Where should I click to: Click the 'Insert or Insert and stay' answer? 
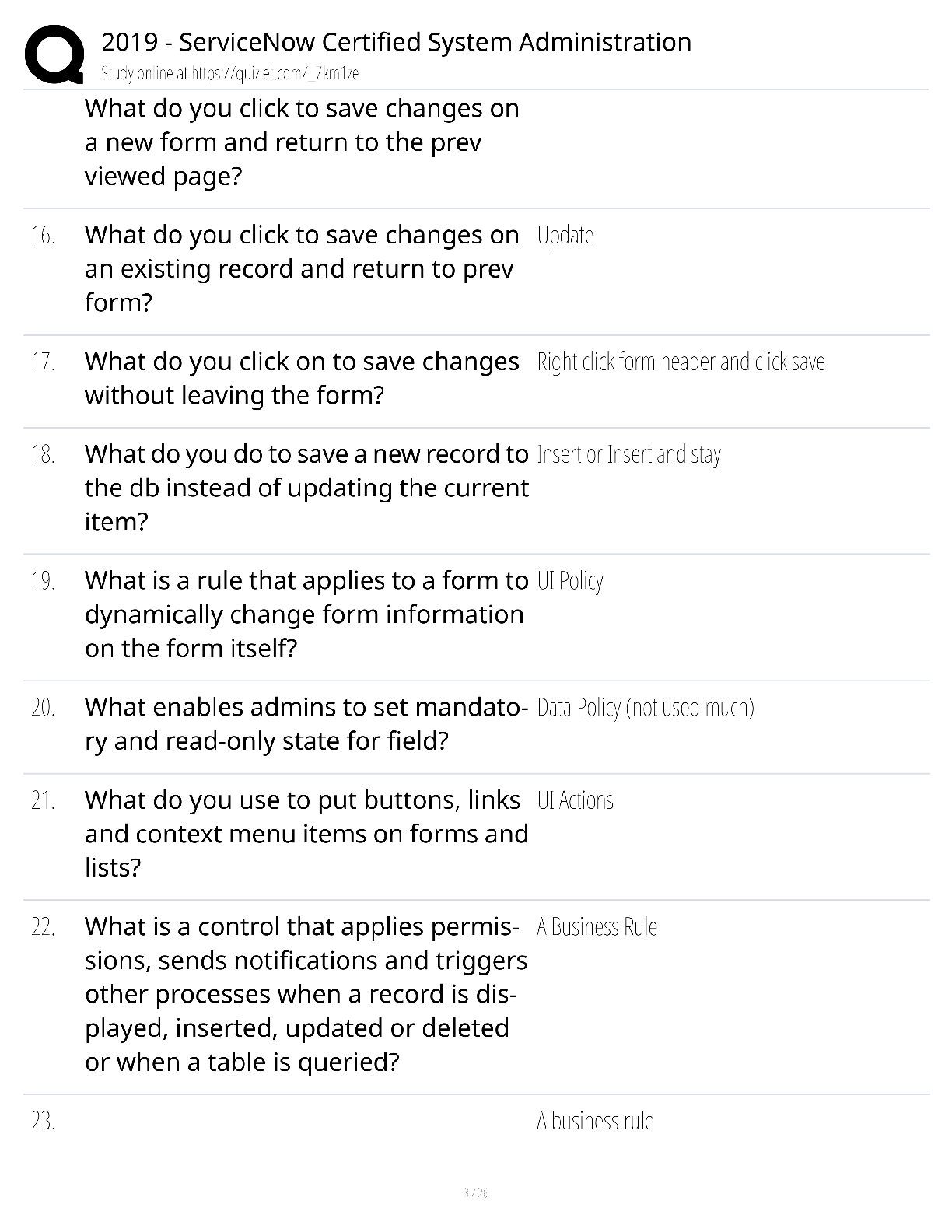click(x=629, y=454)
